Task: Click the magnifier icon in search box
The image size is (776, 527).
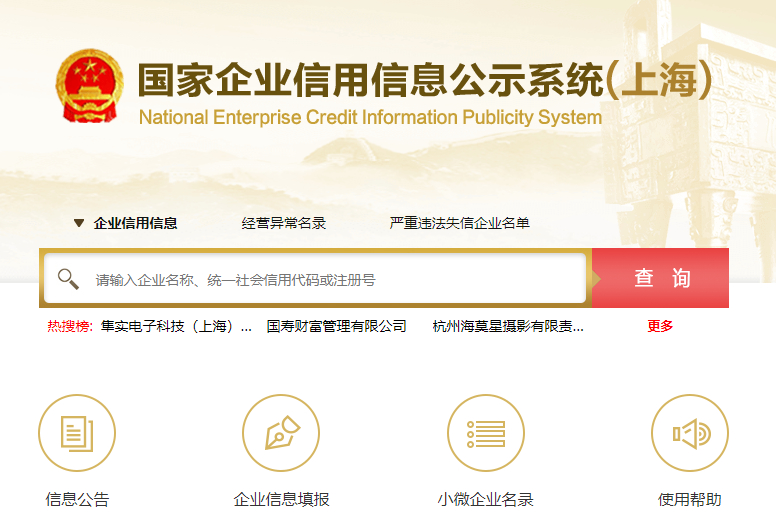Action: point(68,279)
